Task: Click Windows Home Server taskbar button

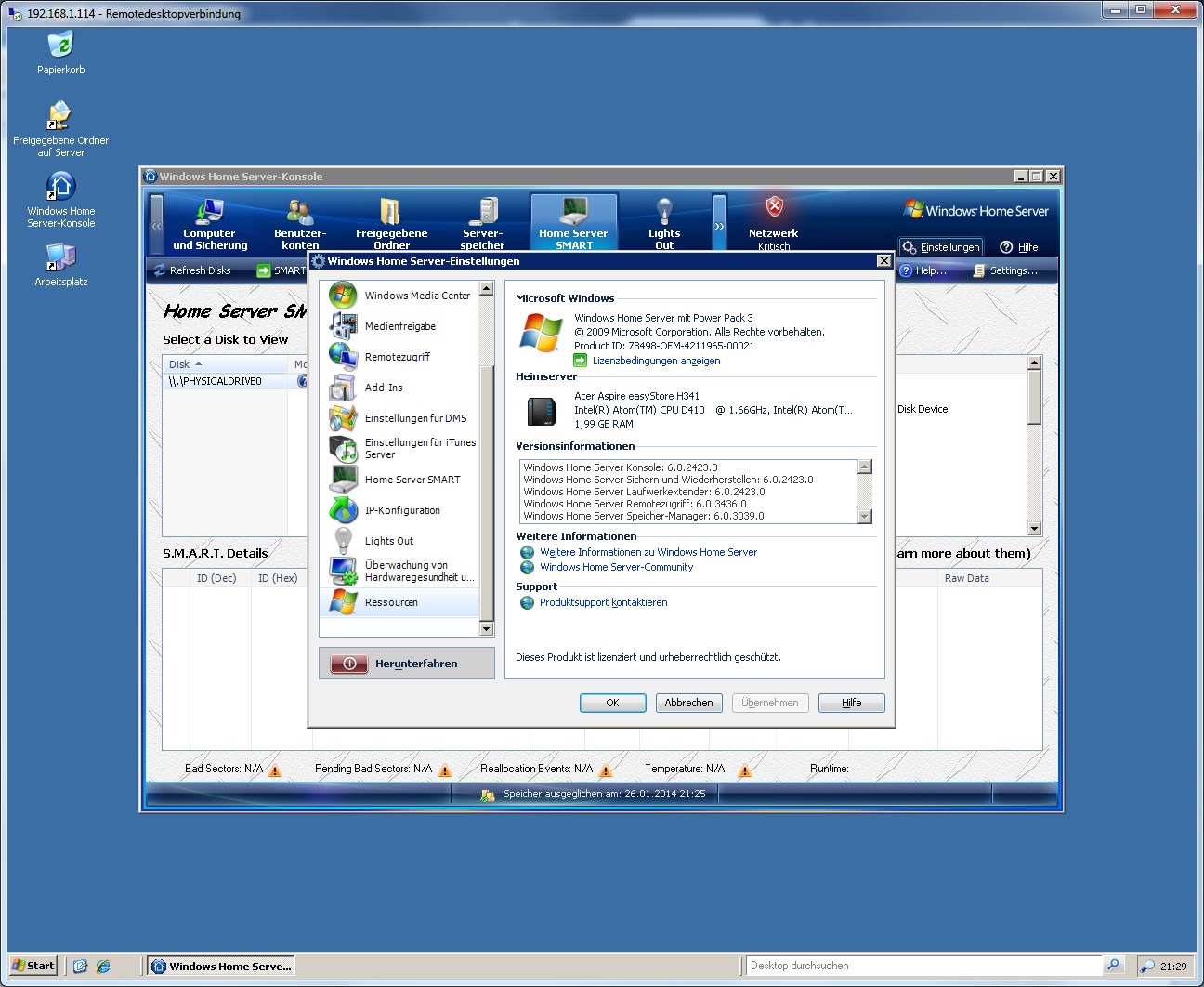Action: (x=221, y=966)
